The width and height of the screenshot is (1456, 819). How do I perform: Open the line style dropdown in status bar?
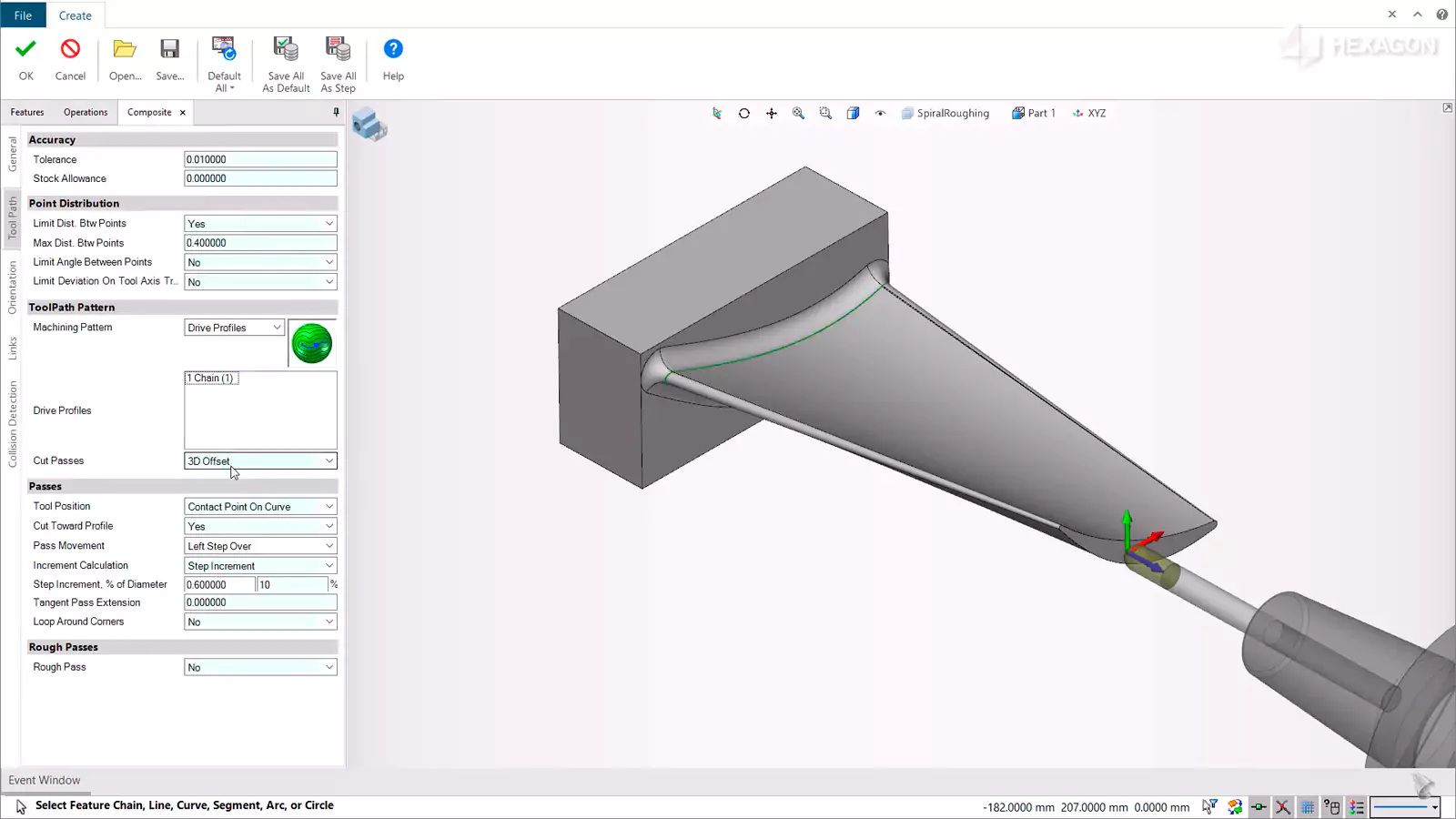tap(1406, 807)
